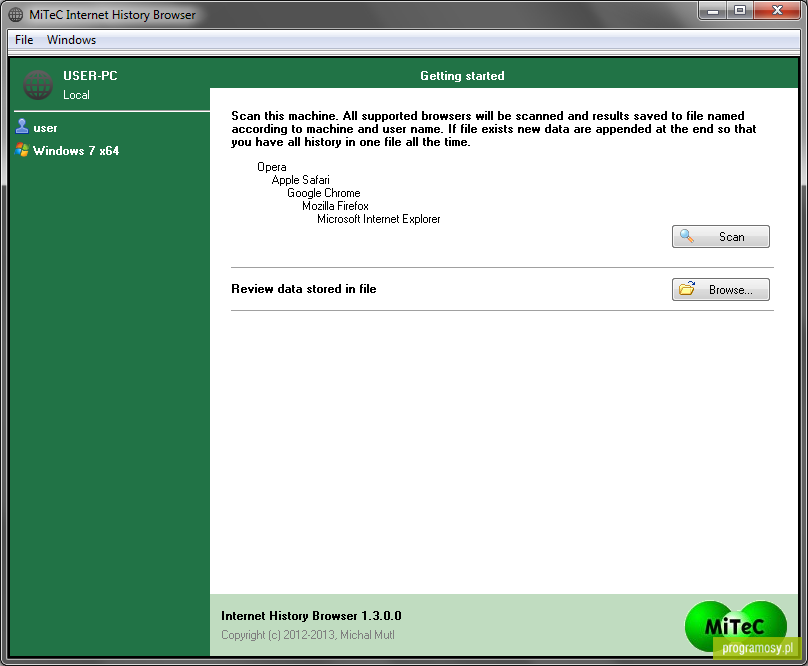Click 'Review data stored in file' text
This screenshot has width=808, height=666.
coord(304,289)
